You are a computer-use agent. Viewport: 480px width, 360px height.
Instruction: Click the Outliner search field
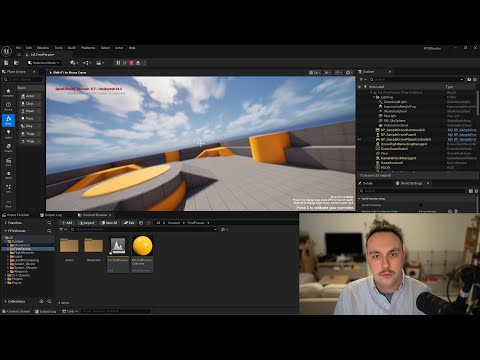(x=416, y=79)
